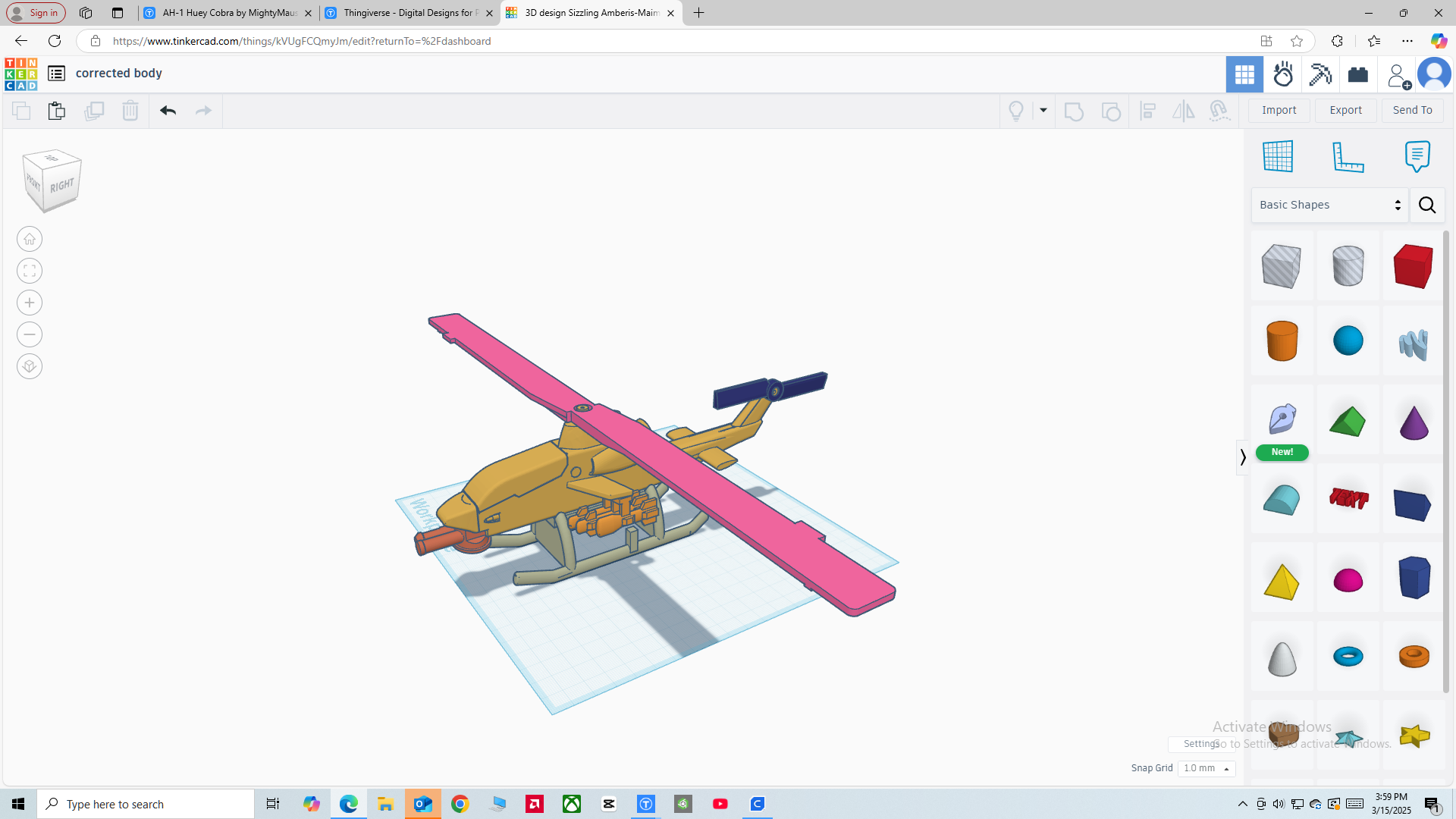Image resolution: width=1456 pixels, height=819 pixels.
Task: Click the Cruise tool icon
Action: click(x=1219, y=111)
